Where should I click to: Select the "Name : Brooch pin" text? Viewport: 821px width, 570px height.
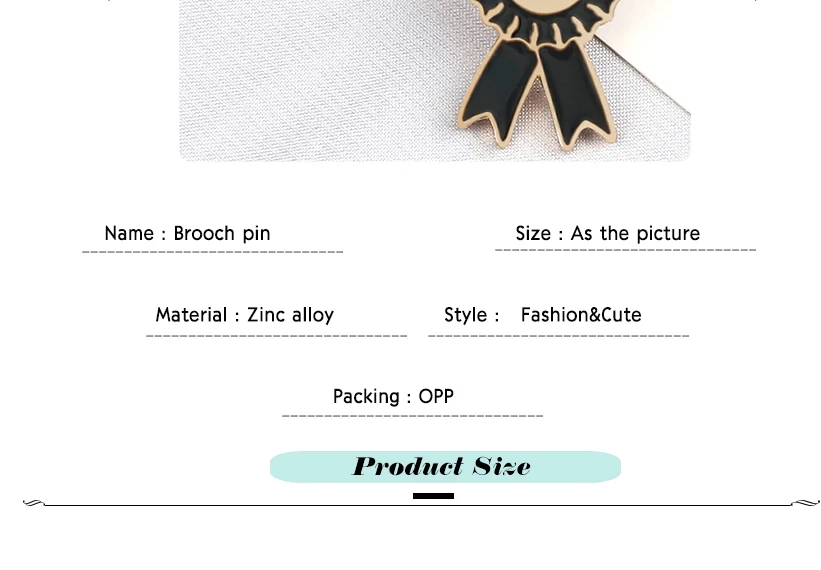[187, 233]
